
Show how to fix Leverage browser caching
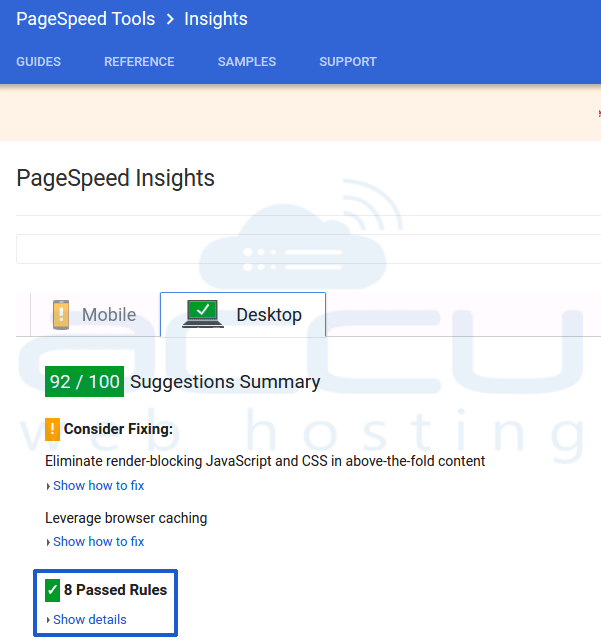coord(99,541)
